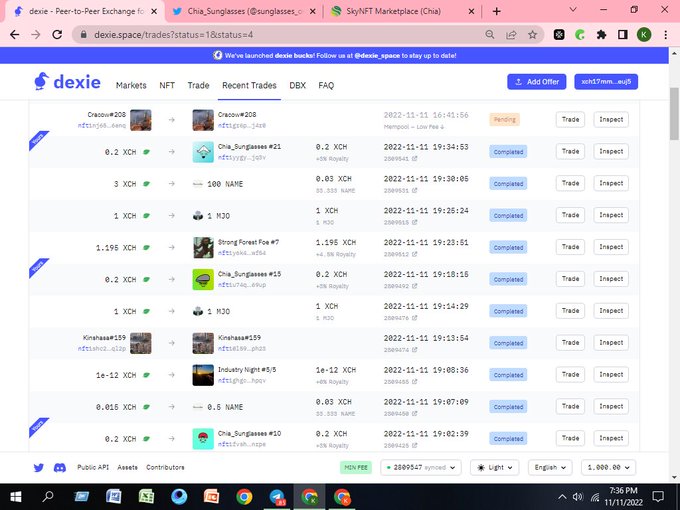
Task: Open Excel from the taskbar
Action: 146,497
